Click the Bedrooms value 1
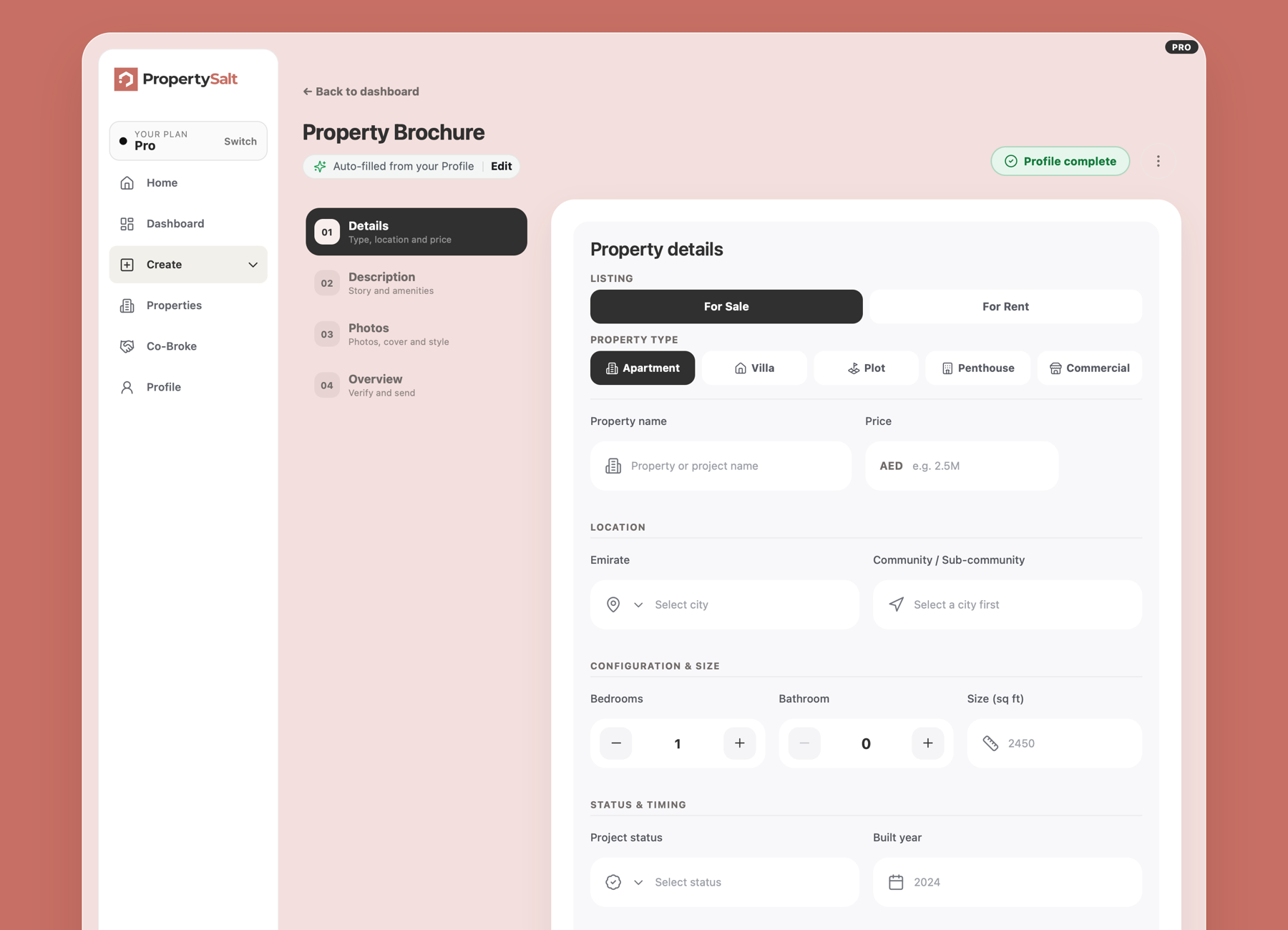This screenshot has width=1288, height=930. (x=678, y=744)
